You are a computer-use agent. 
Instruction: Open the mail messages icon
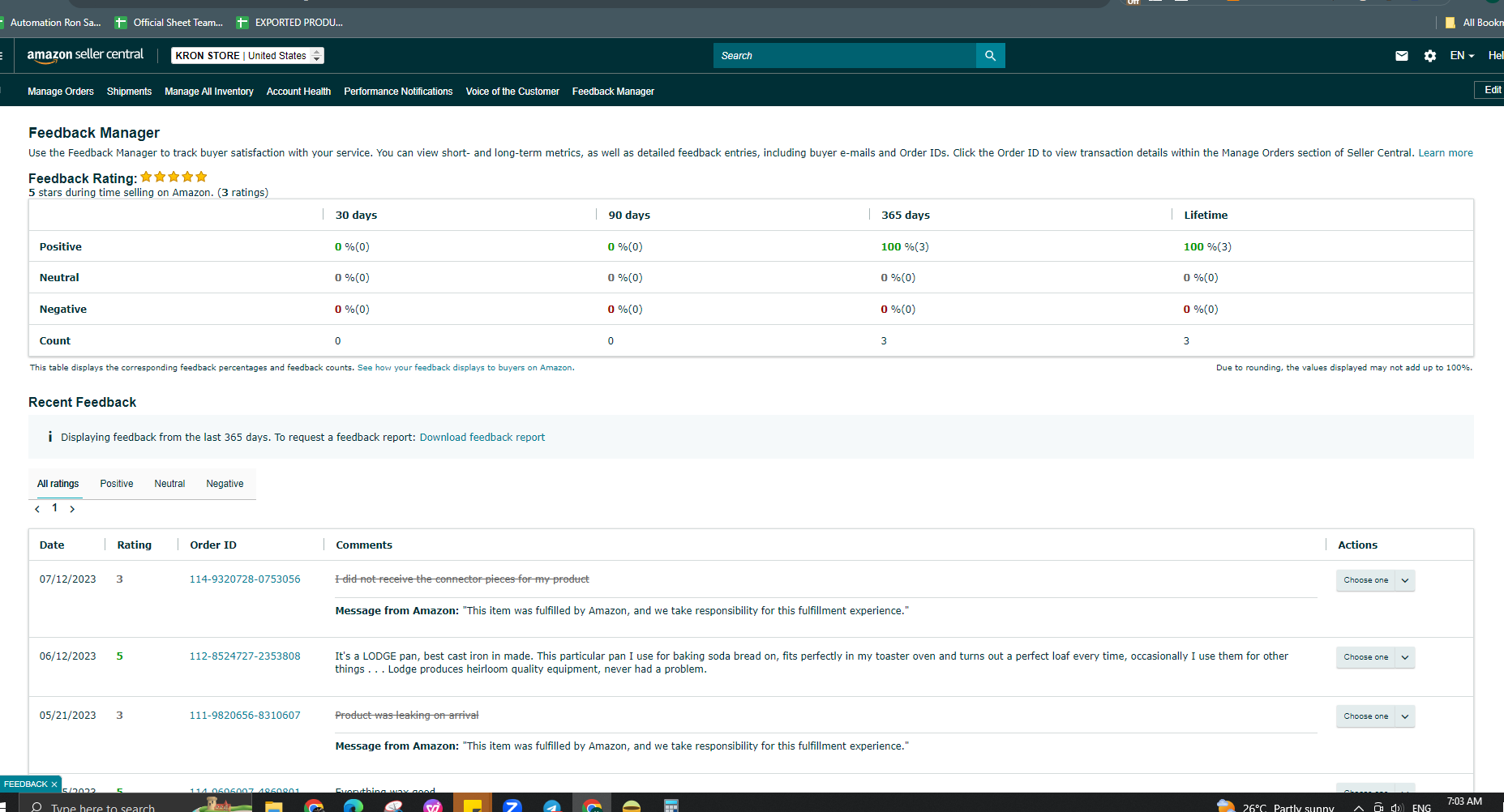[x=1402, y=56]
